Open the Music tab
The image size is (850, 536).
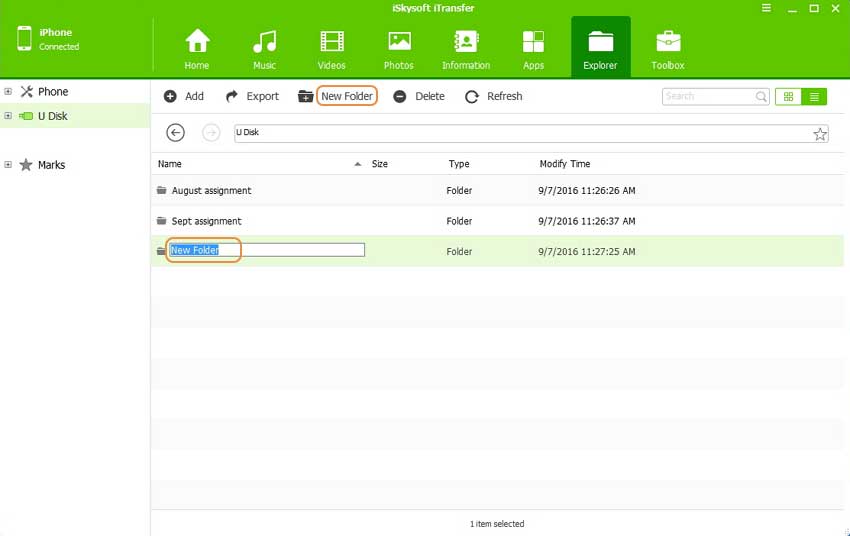coord(265,48)
